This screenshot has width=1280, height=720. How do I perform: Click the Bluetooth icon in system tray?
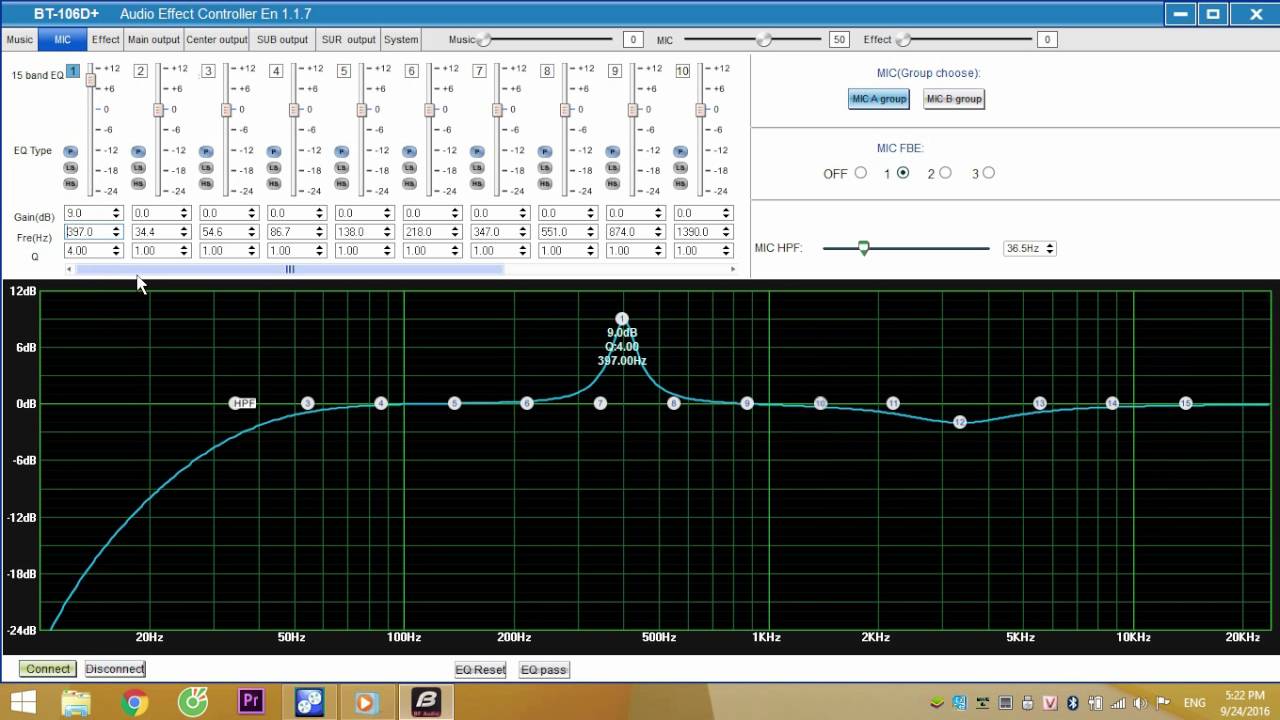[1073, 703]
